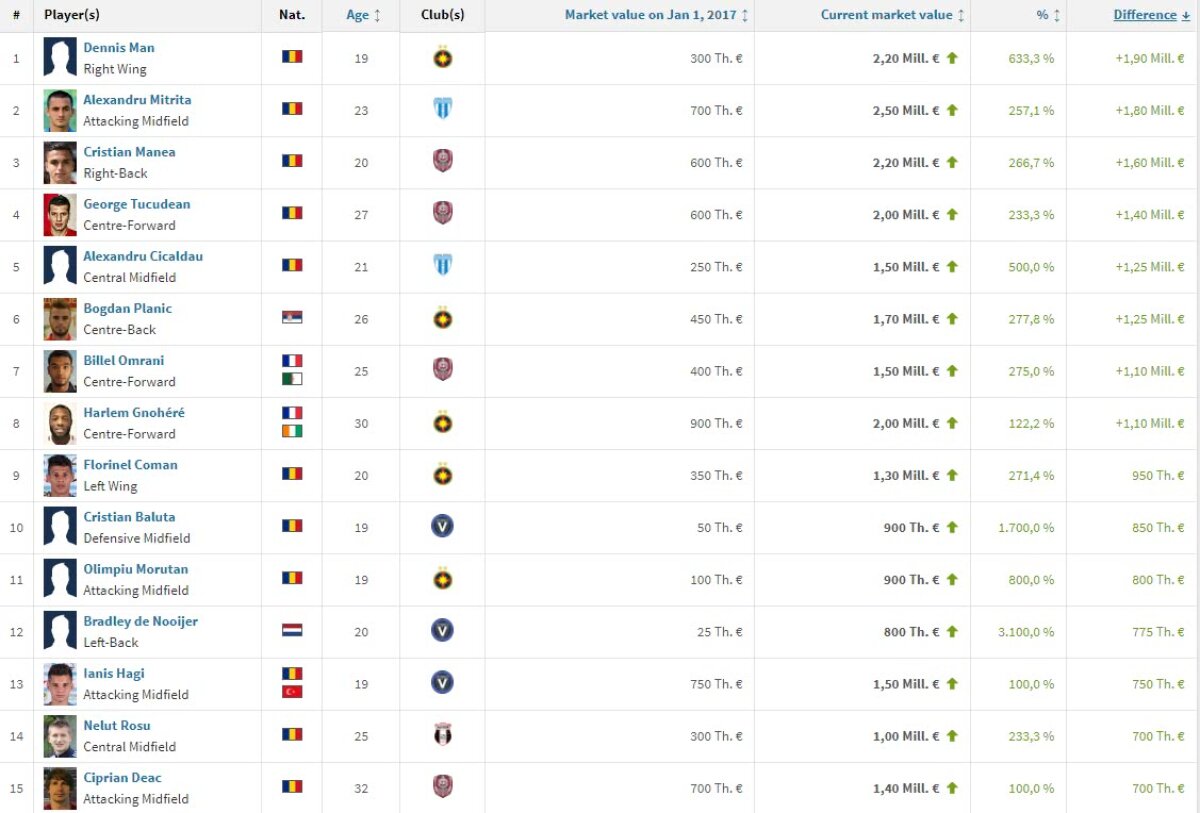This screenshot has width=1200, height=813.
Task: Click the Romanian flag next to Dennis Man
Action: point(291,57)
